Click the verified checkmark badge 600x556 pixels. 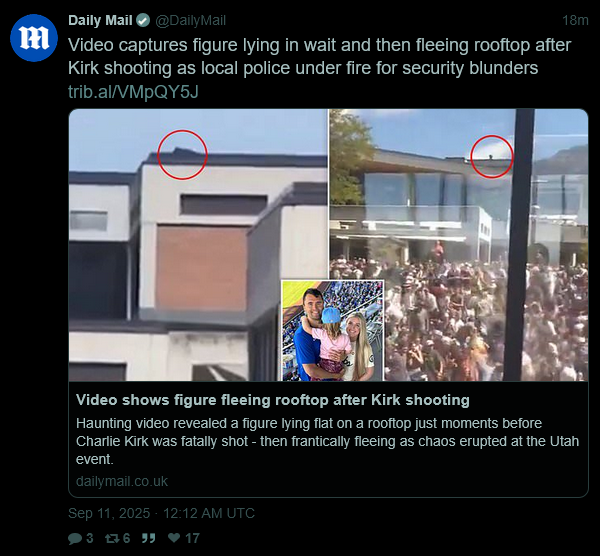143,20
